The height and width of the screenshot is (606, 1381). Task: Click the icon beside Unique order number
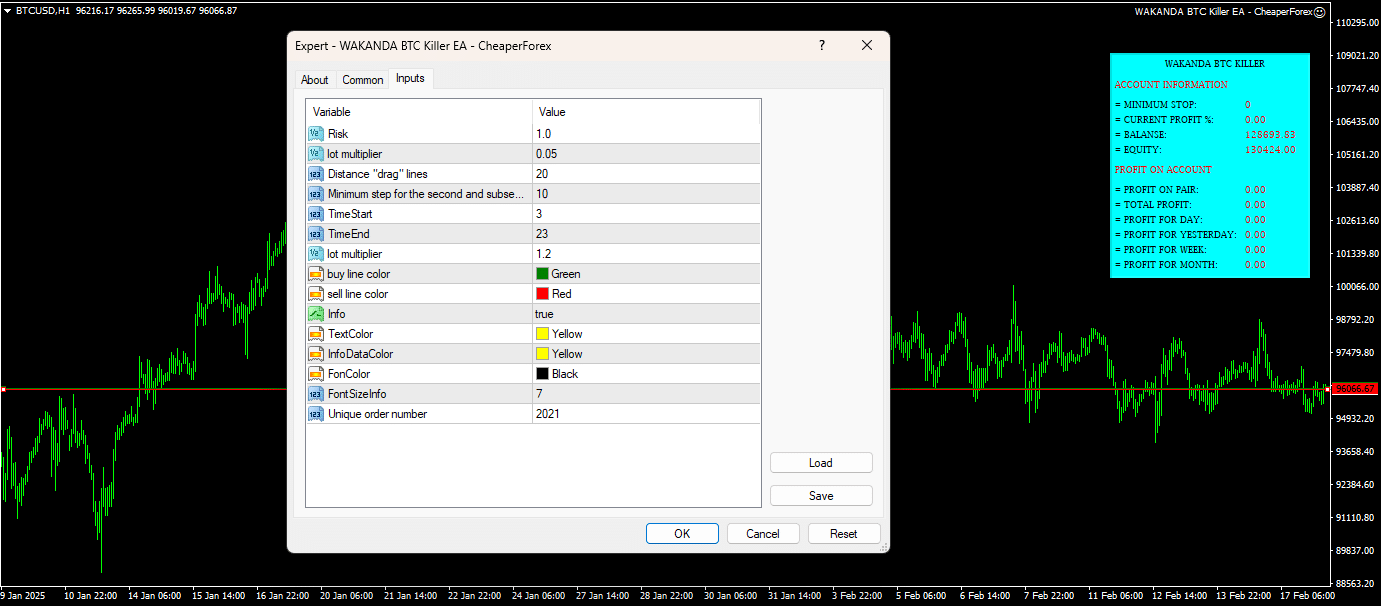click(316, 414)
